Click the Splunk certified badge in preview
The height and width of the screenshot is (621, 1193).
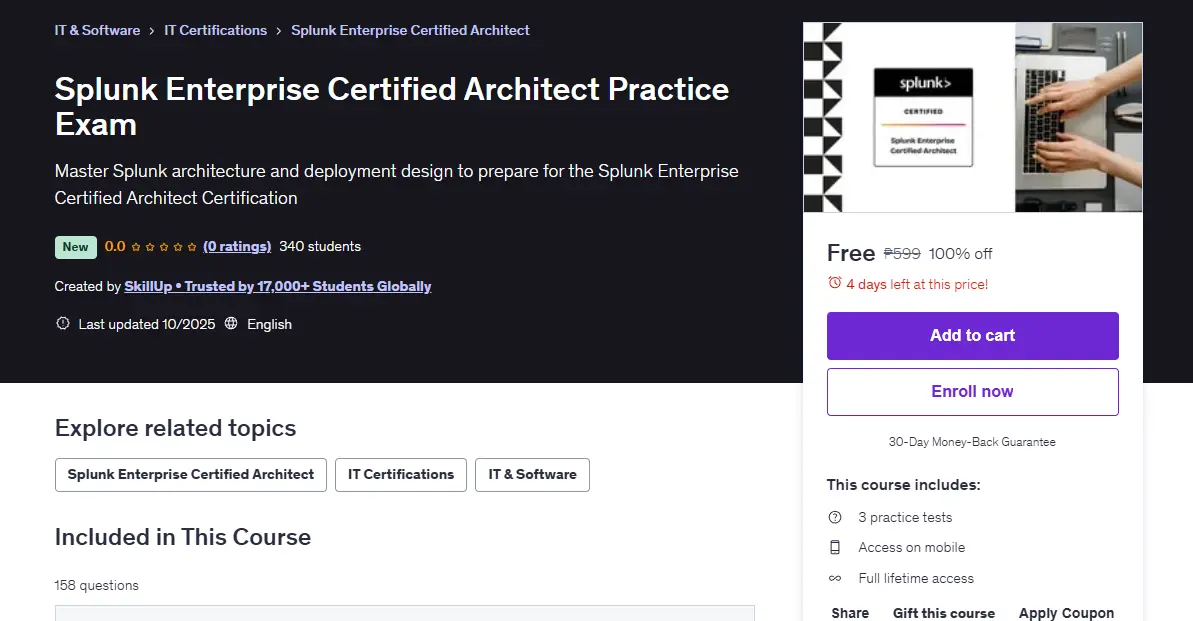924,117
